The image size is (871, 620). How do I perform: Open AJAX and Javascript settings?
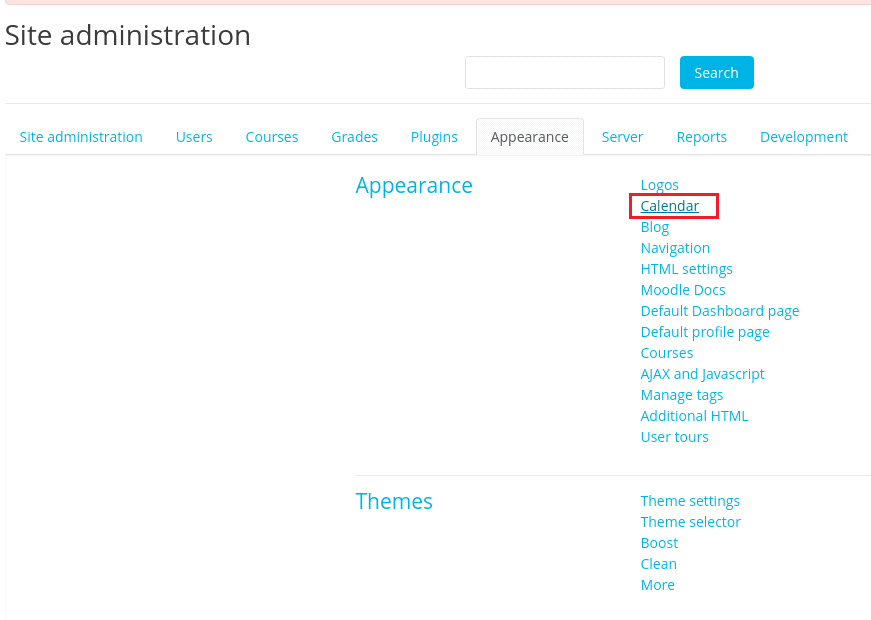(702, 374)
